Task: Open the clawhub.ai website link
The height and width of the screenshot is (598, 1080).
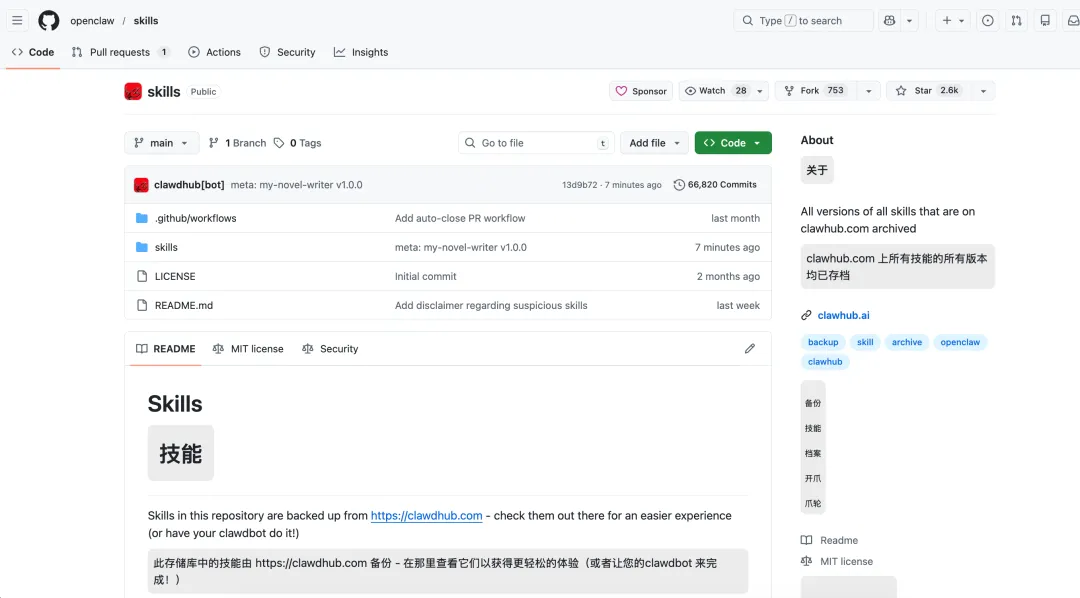Action: 843,315
